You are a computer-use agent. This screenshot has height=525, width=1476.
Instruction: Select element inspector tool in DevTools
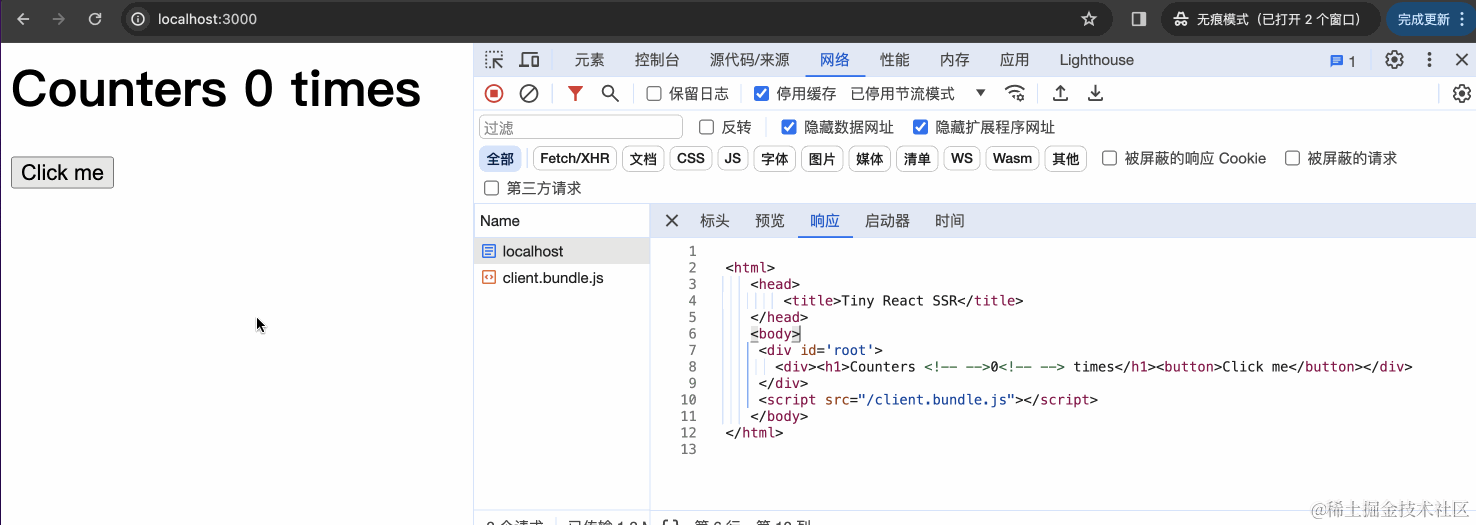point(494,60)
